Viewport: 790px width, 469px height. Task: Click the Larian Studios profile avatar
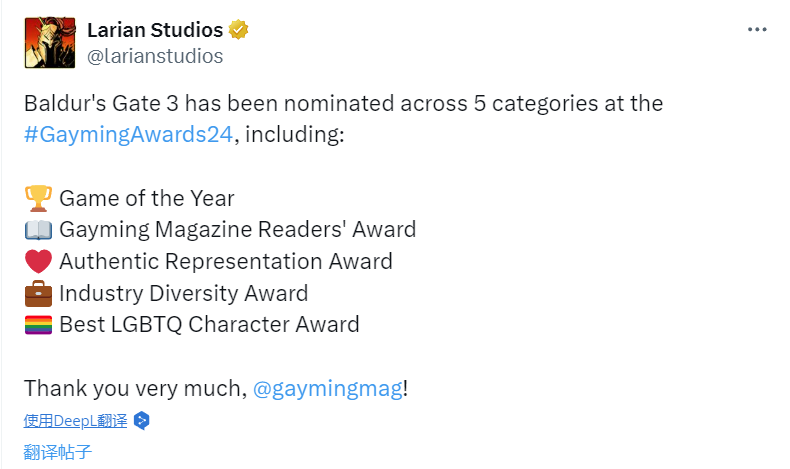click(47, 42)
